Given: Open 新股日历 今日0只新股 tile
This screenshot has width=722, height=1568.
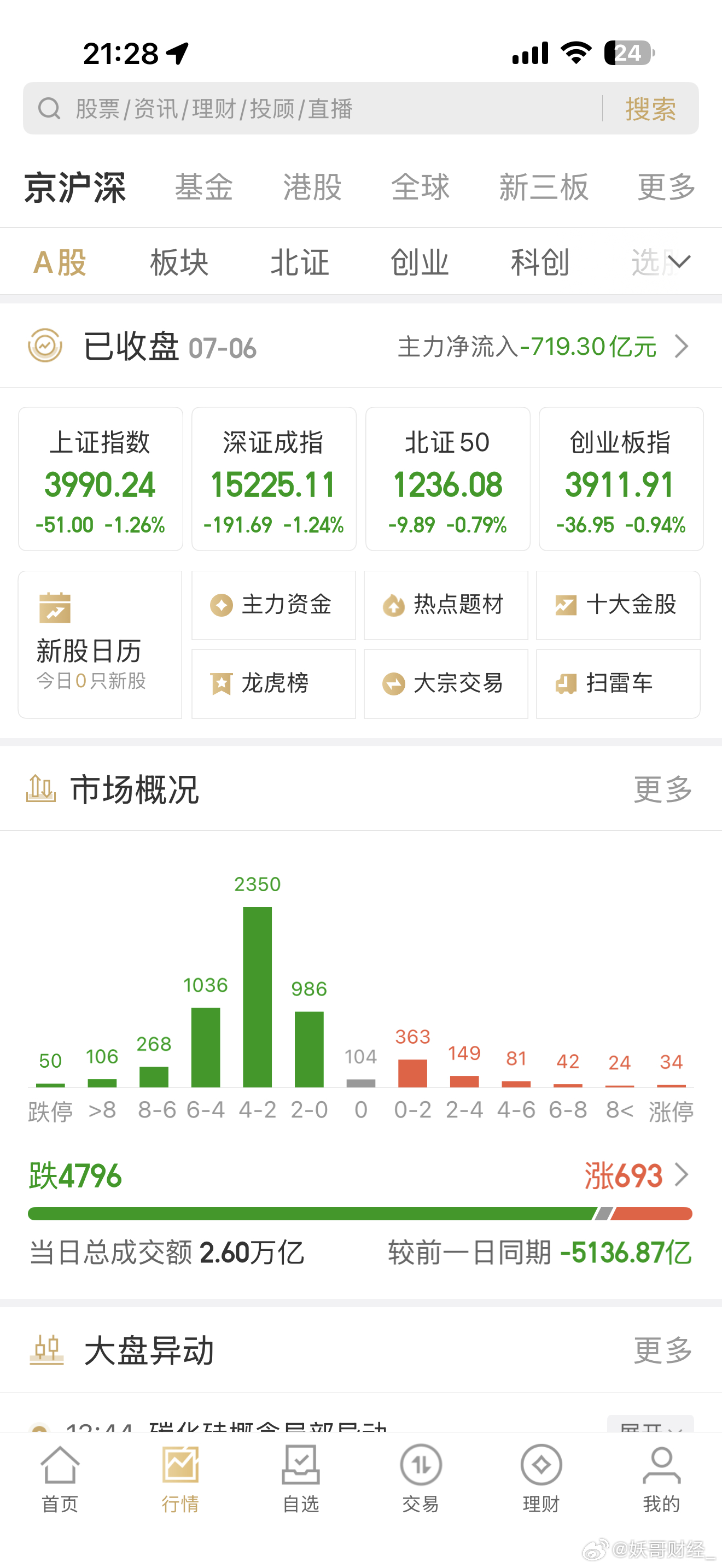Looking at the screenshot, I should coord(100,645).
